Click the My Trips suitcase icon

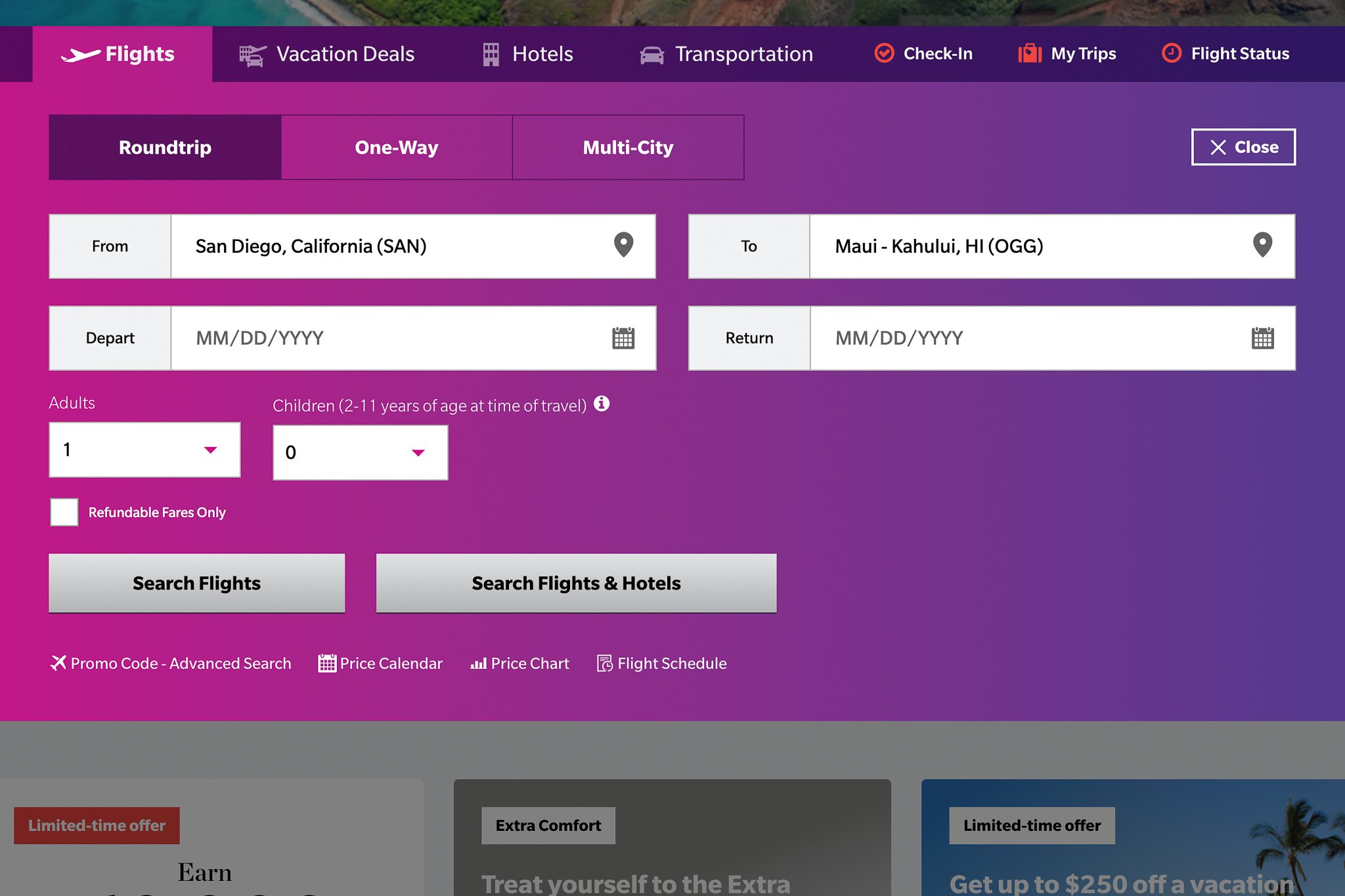[1029, 53]
